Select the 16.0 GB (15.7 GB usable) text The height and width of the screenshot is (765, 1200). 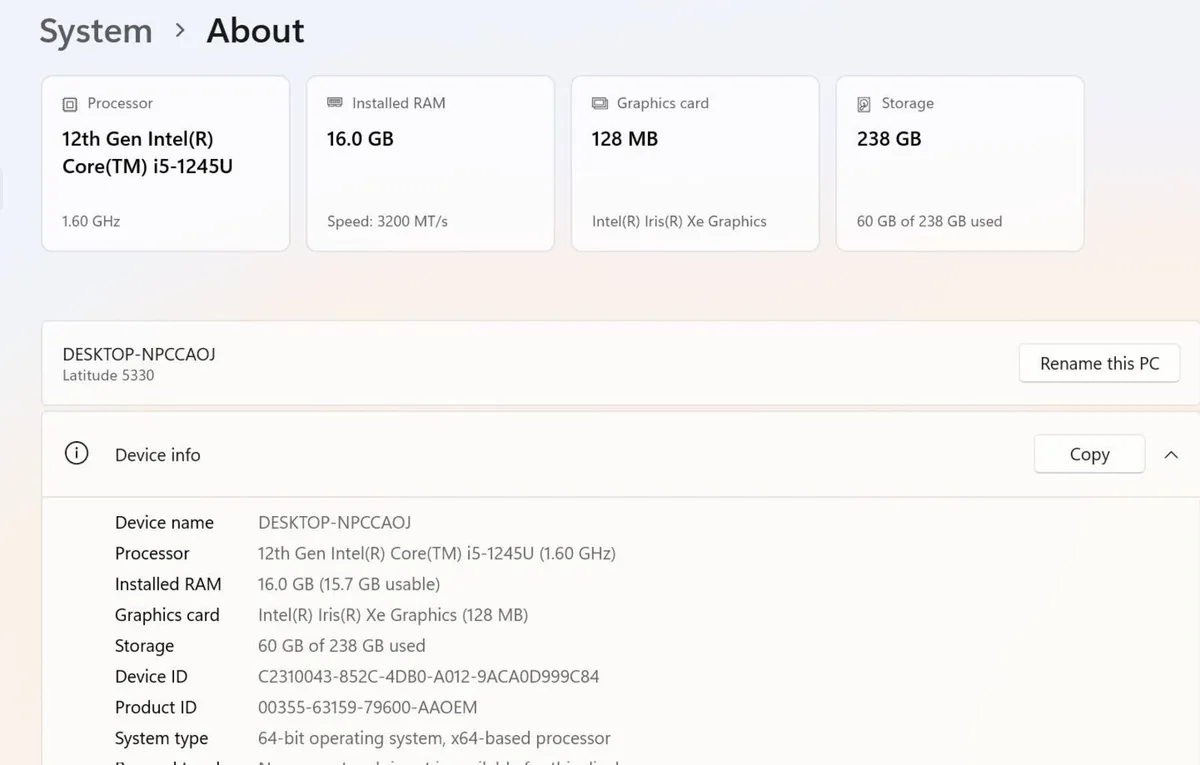[x=349, y=584]
